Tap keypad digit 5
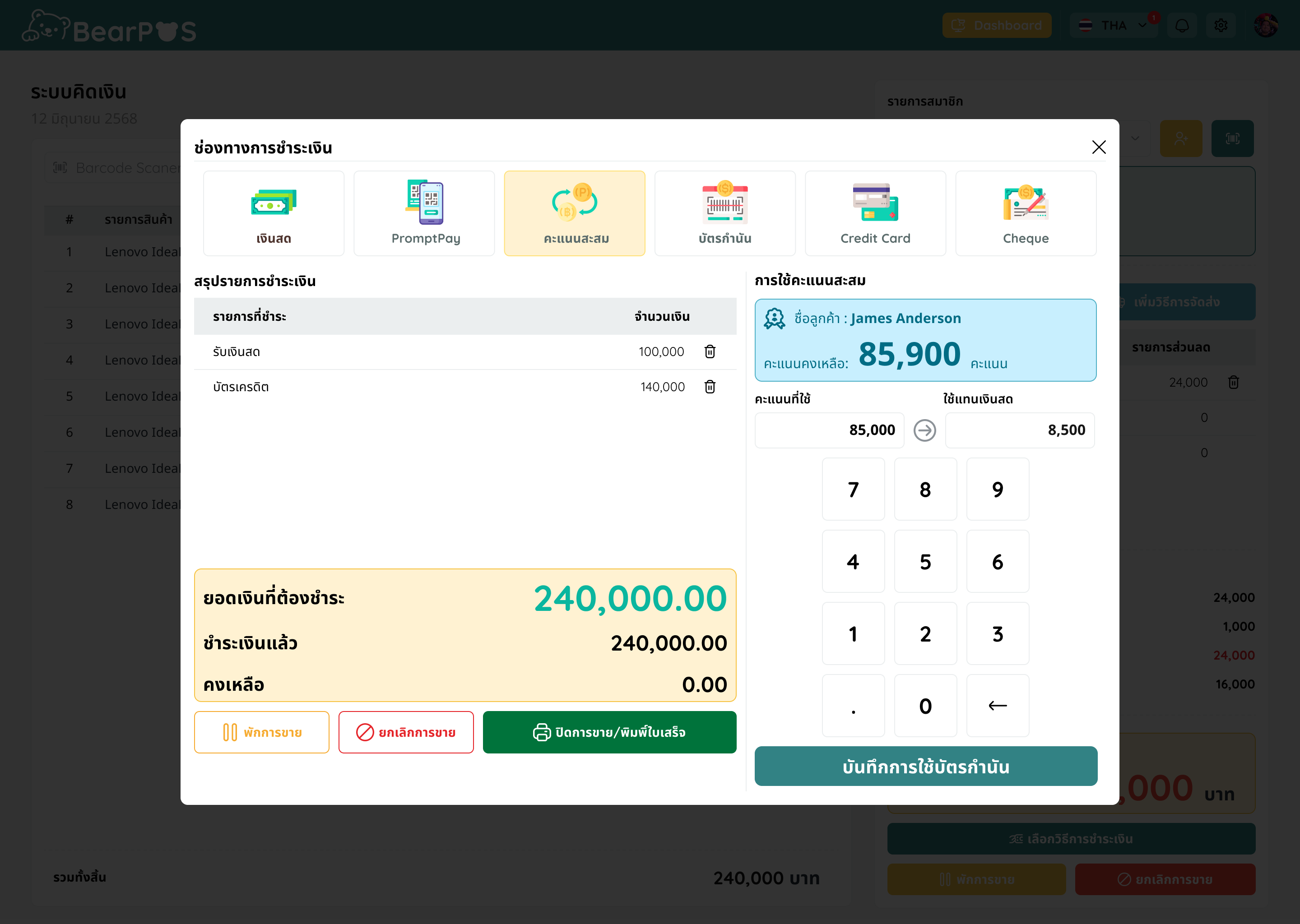The height and width of the screenshot is (924, 1300). click(925, 562)
